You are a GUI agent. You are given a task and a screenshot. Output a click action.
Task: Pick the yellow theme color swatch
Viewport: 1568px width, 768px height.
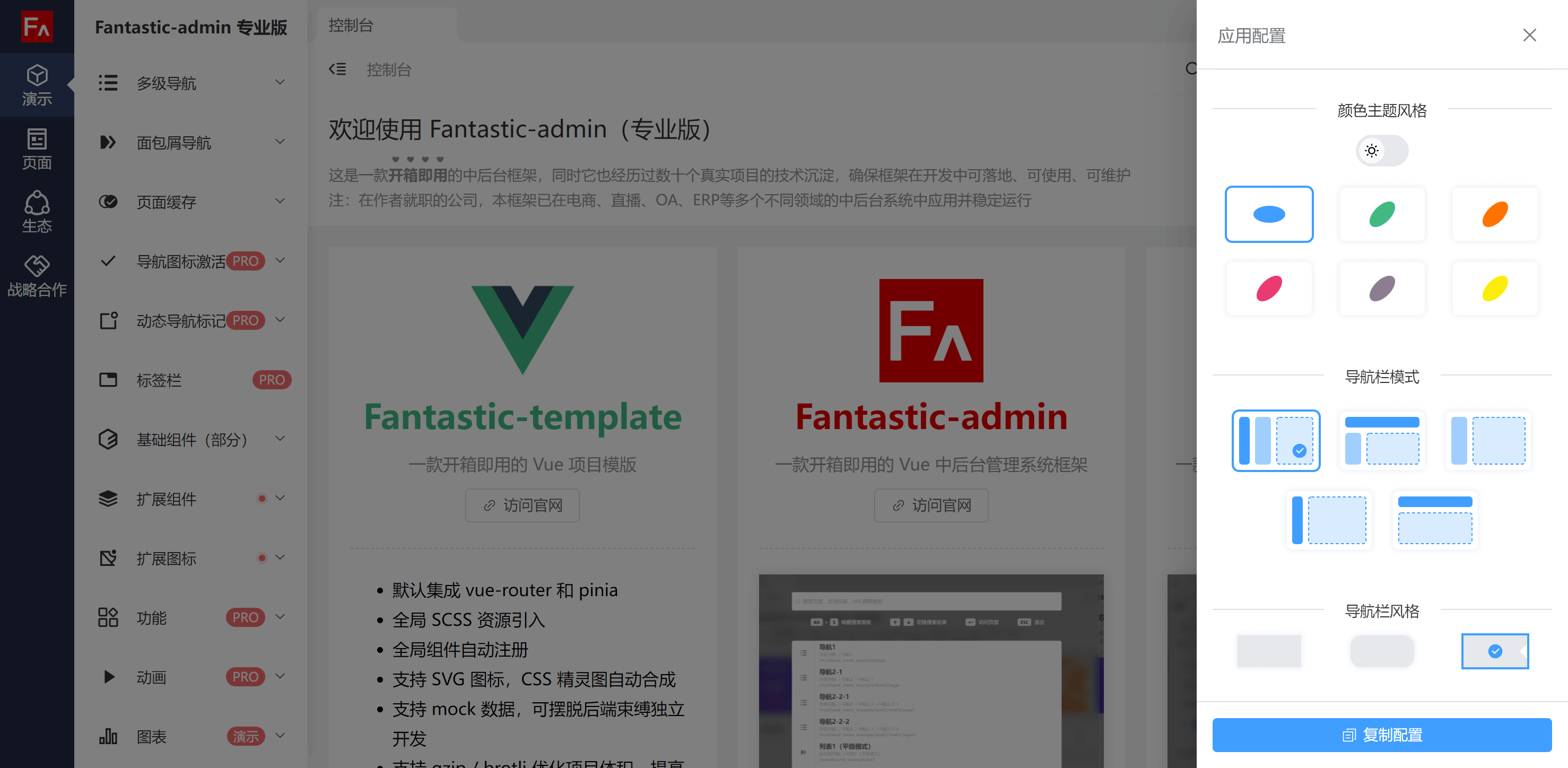(1495, 289)
